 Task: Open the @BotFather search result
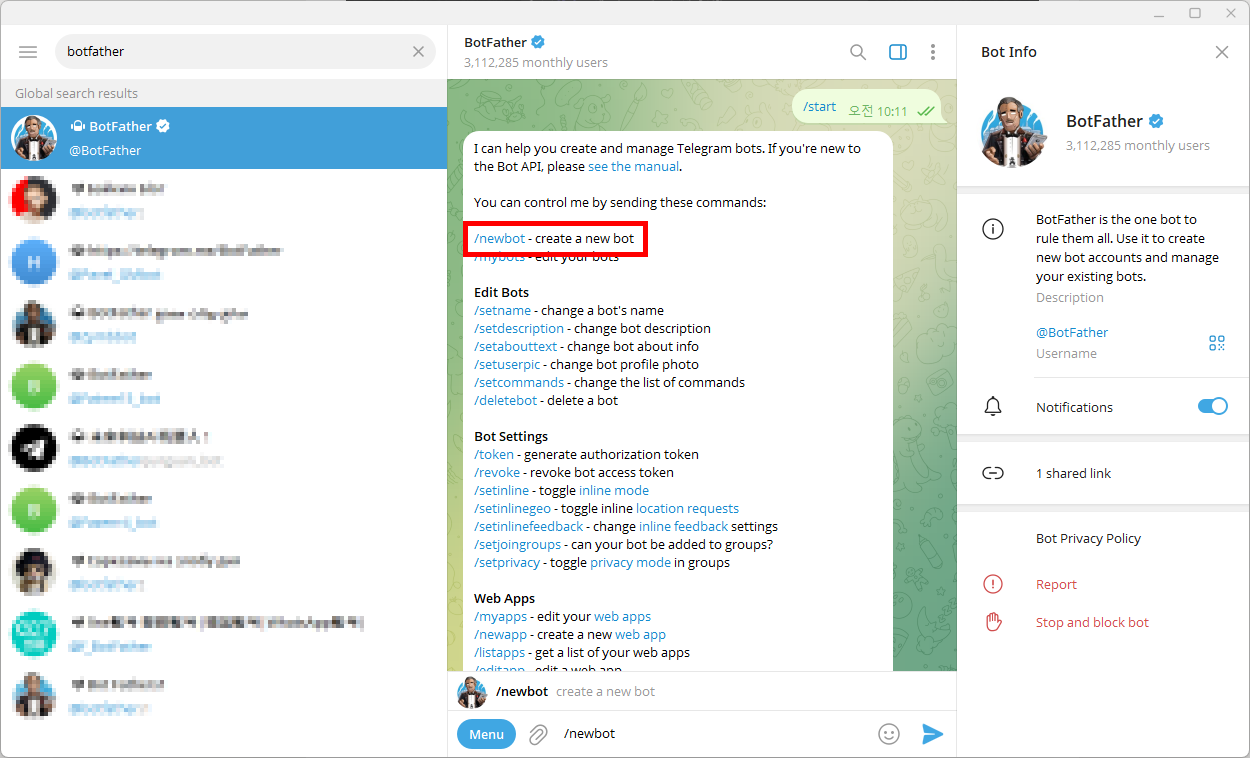pos(223,138)
